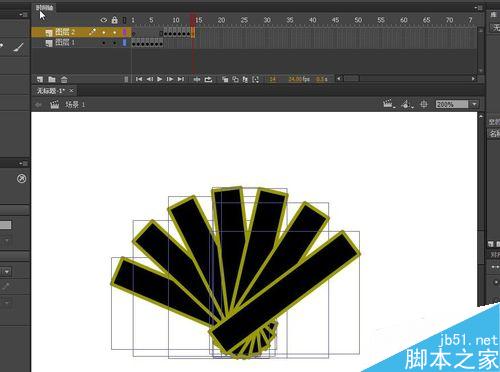The image size is (500, 372).
Task: Toggle Onion Skin Outlines icon
Action: (236, 79)
